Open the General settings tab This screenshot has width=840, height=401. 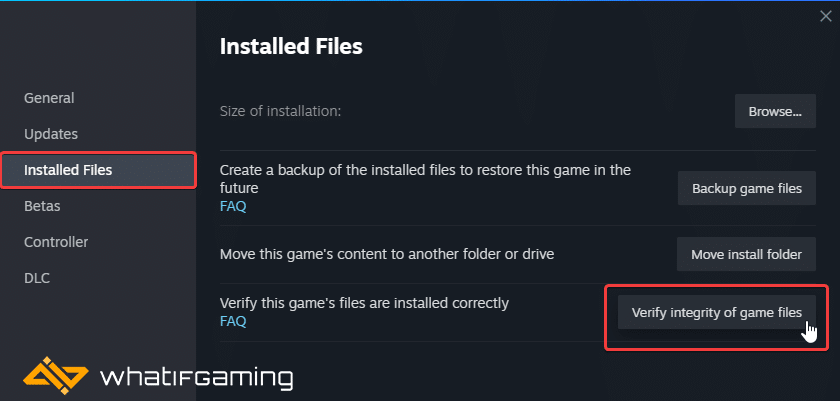coord(49,98)
